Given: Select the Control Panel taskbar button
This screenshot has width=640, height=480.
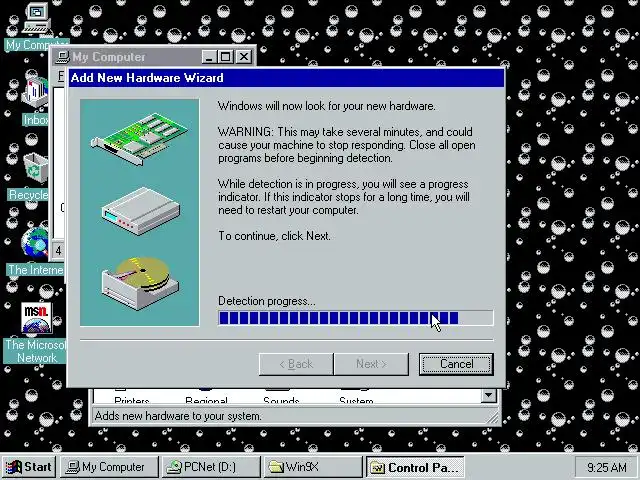Looking at the screenshot, I should point(415,467).
